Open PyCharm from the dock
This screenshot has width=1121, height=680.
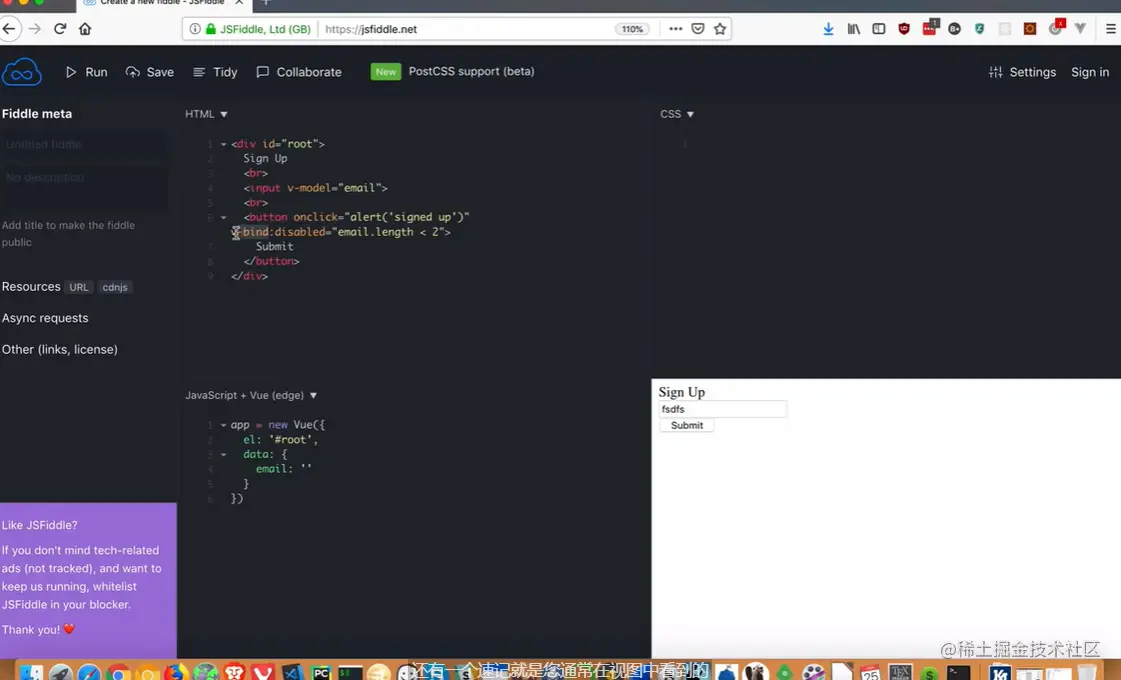click(321, 673)
